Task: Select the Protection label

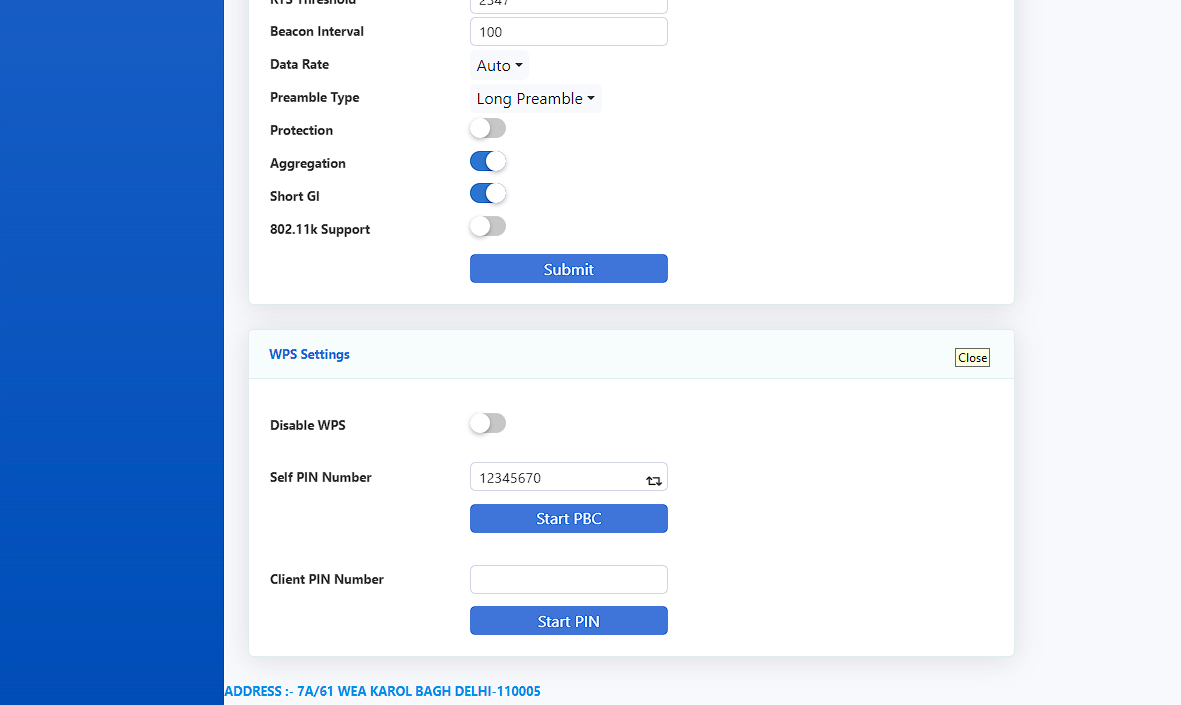Action: (x=301, y=130)
